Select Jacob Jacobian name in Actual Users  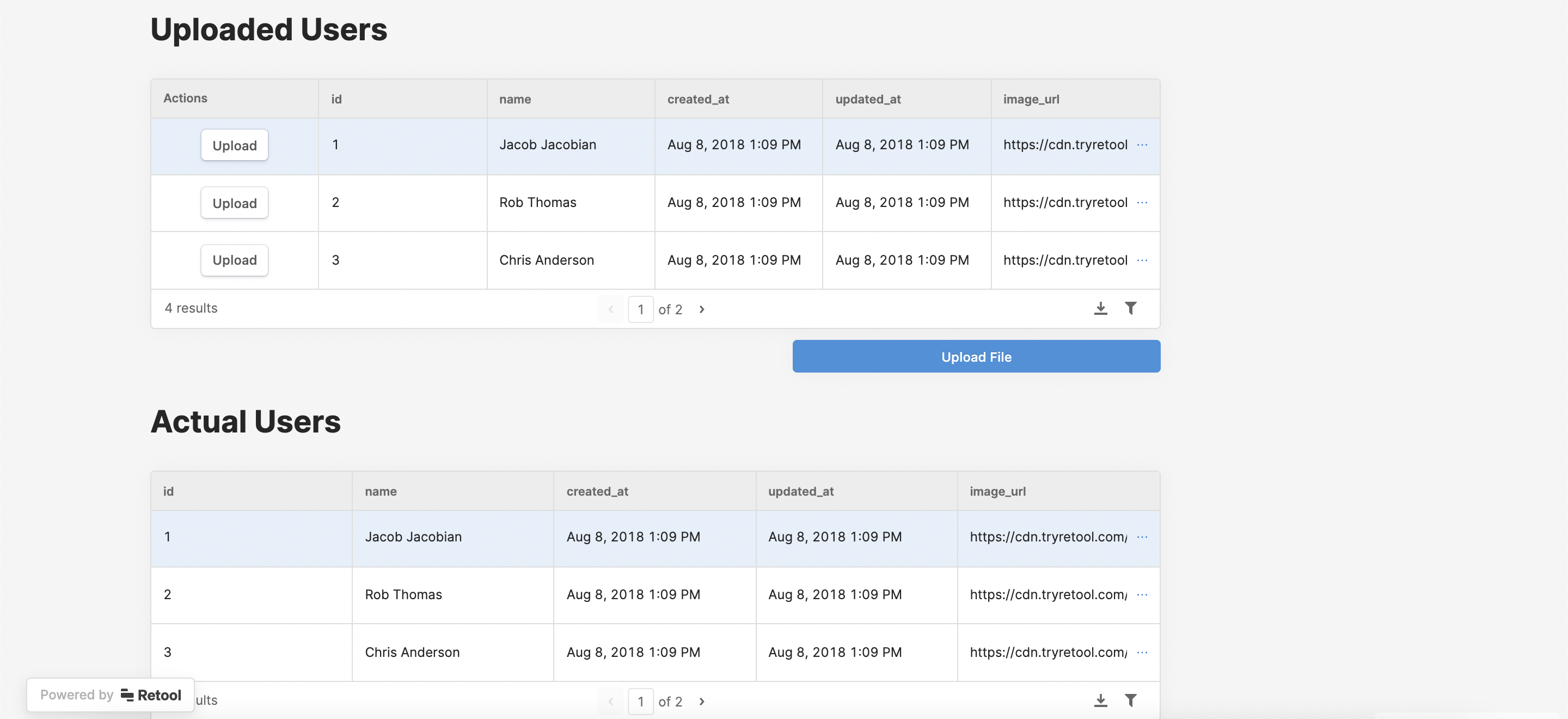(x=413, y=537)
